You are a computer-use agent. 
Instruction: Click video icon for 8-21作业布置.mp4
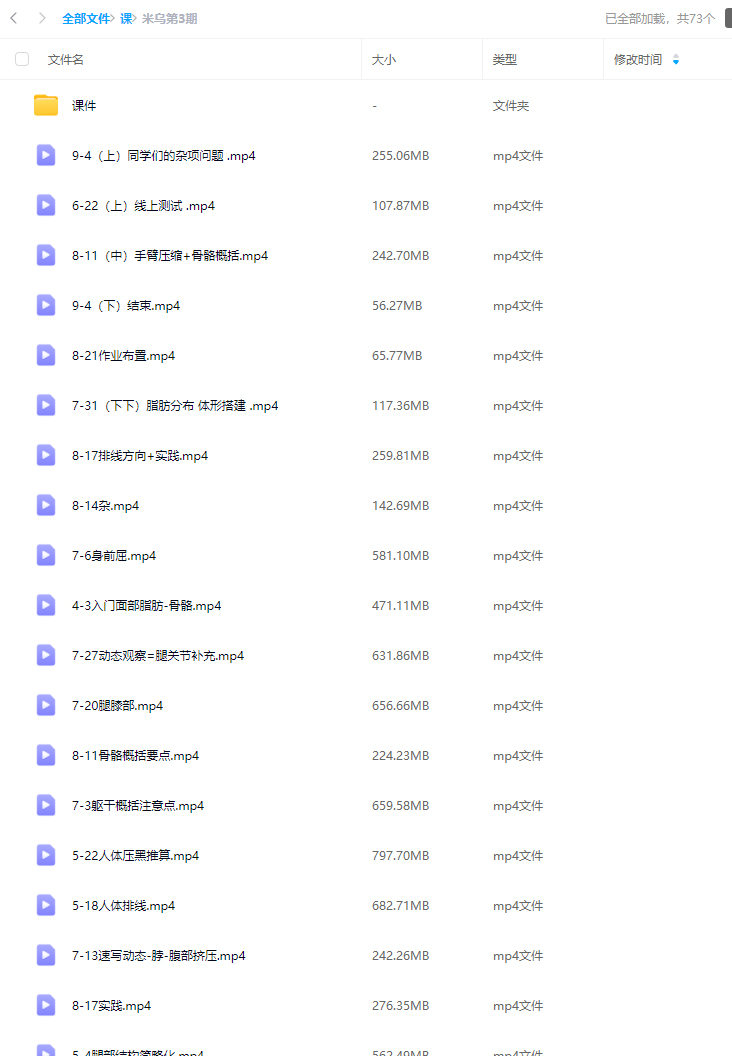point(46,356)
